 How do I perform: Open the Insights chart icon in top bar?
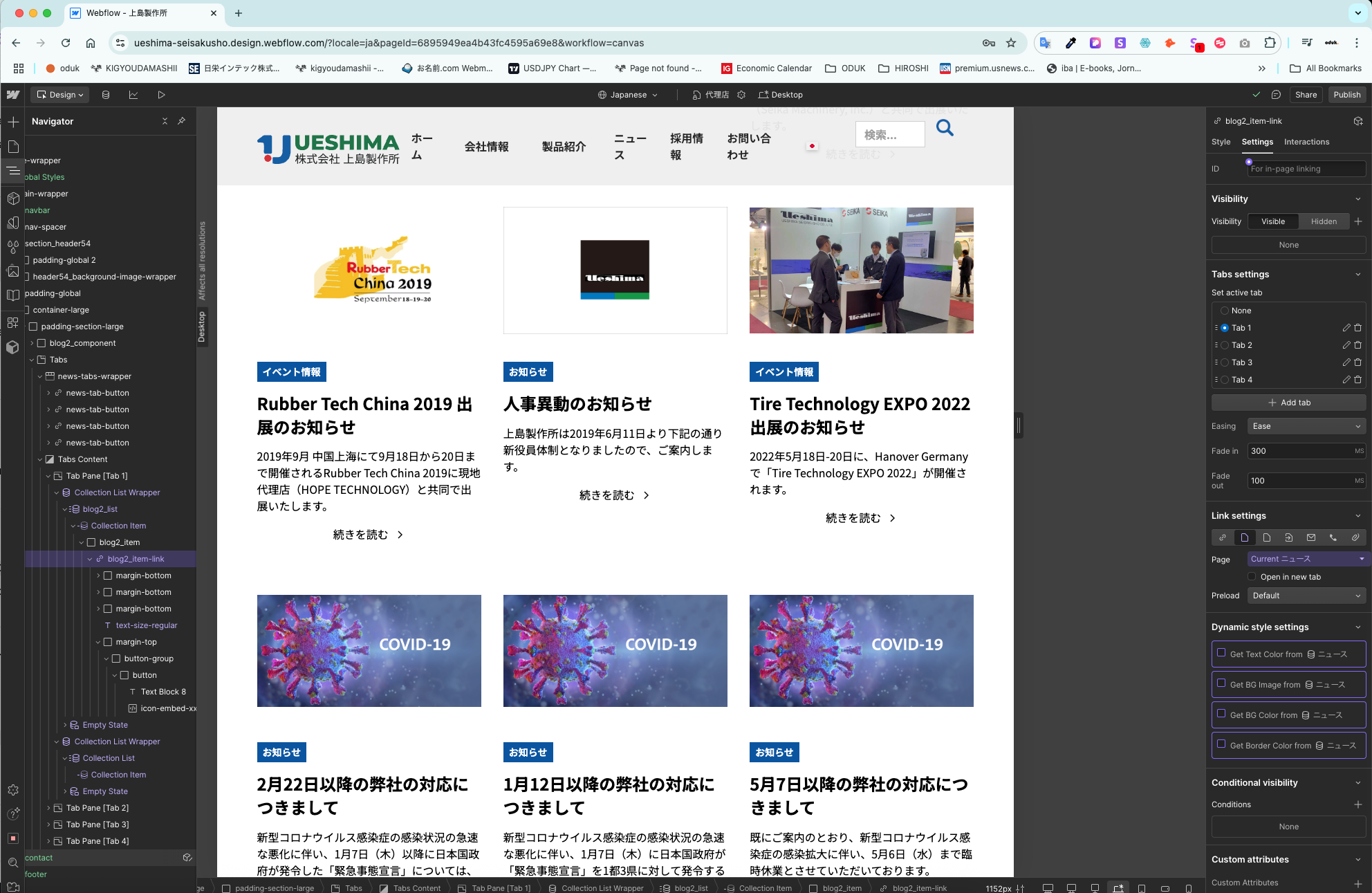point(133,95)
